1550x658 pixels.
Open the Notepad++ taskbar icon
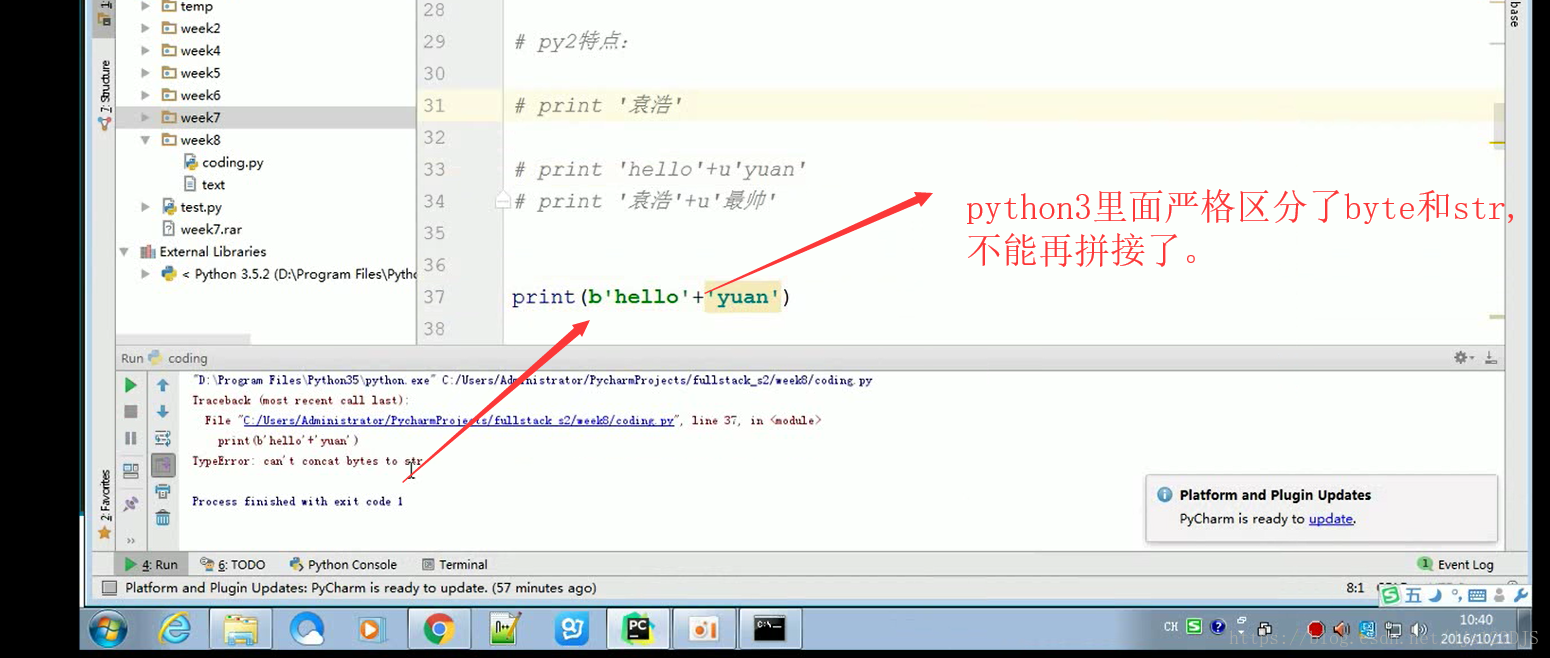click(x=504, y=629)
